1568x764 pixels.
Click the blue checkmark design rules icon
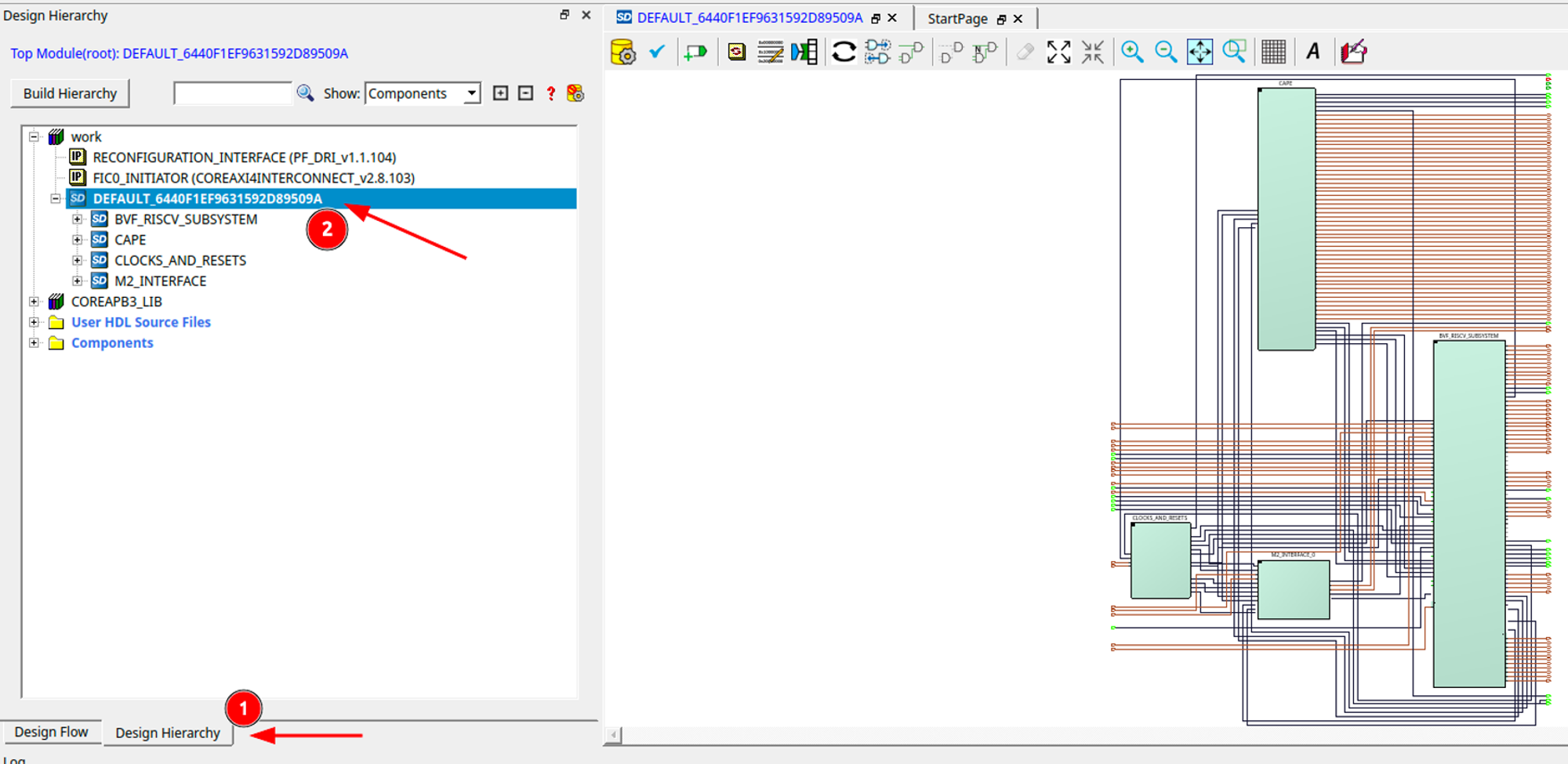(657, 52)
